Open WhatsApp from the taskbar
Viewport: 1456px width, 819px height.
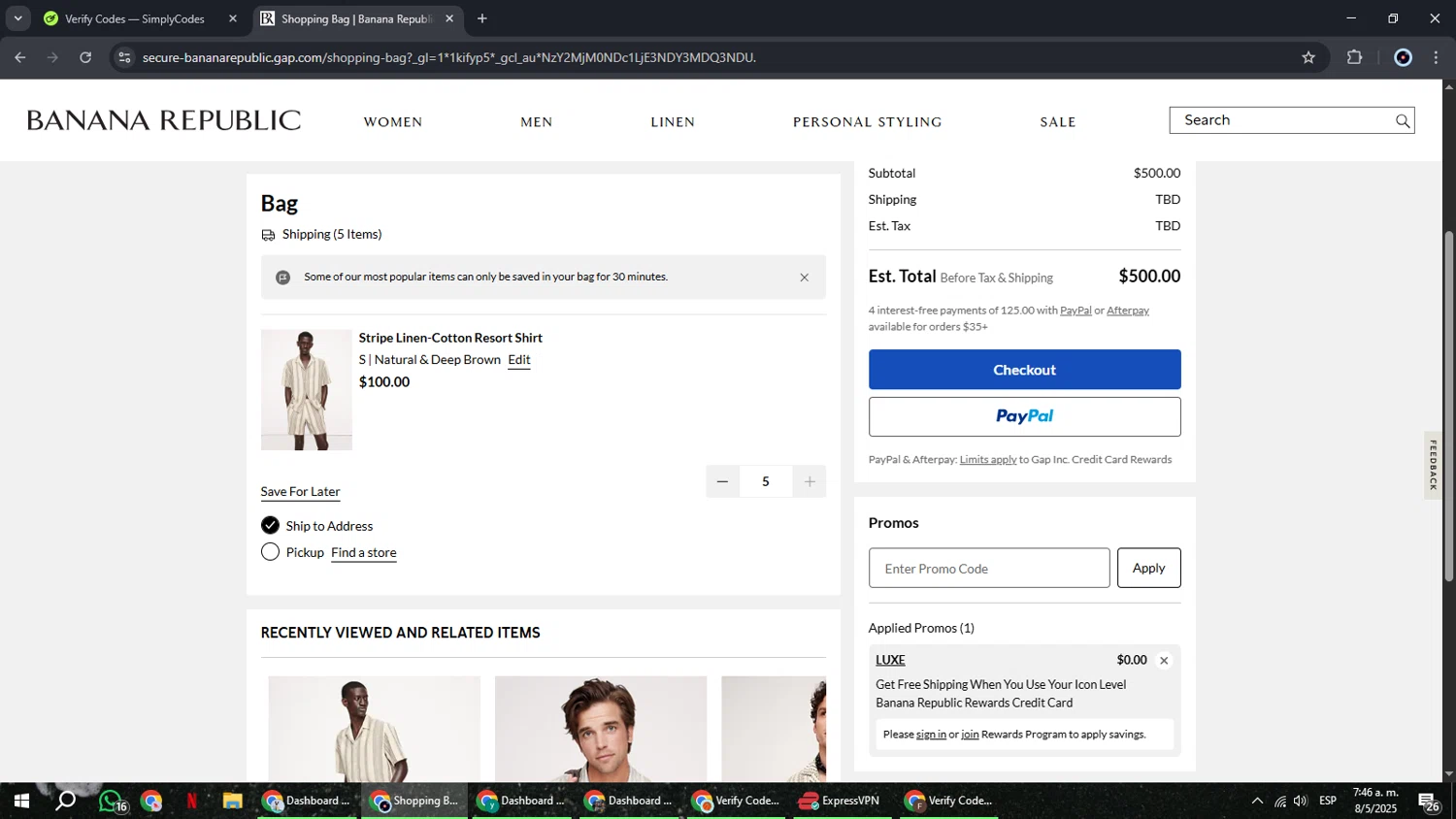tap(111, 802)
